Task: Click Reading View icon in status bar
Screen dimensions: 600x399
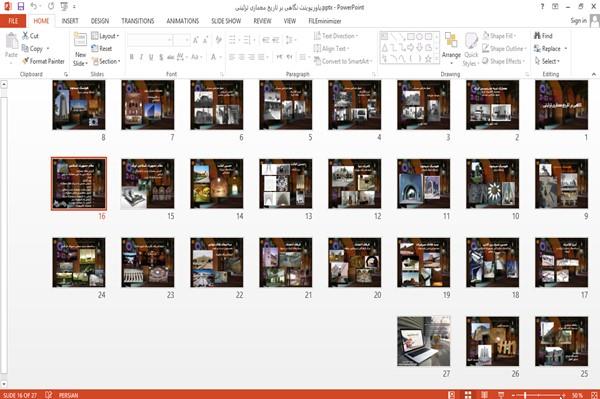Action: [484, 395]
